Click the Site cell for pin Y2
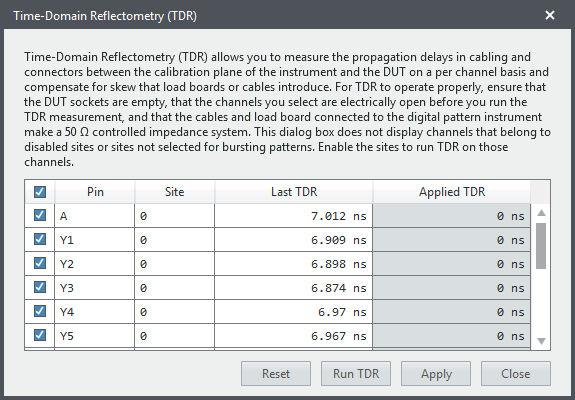Image resolution: width=575 pixels, height=400 pixels. point(175,264)
